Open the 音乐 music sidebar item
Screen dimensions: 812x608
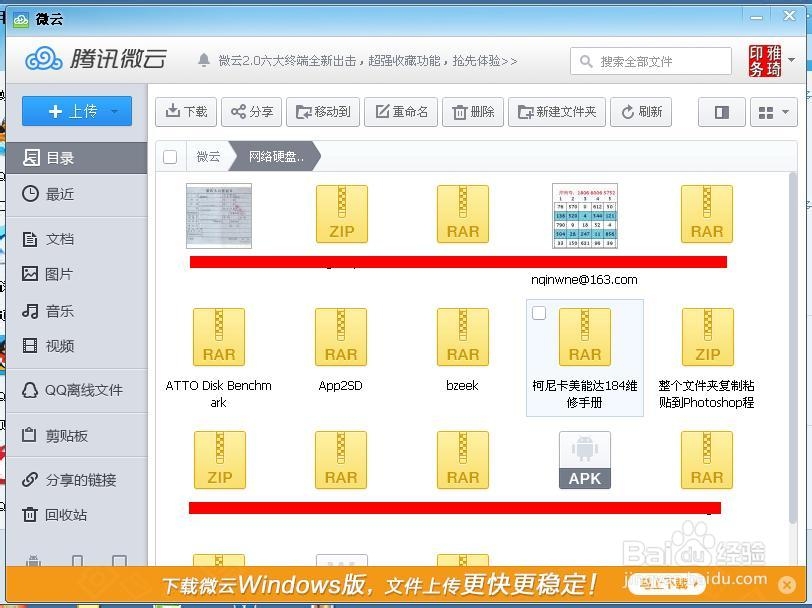(x=77, y=311)
